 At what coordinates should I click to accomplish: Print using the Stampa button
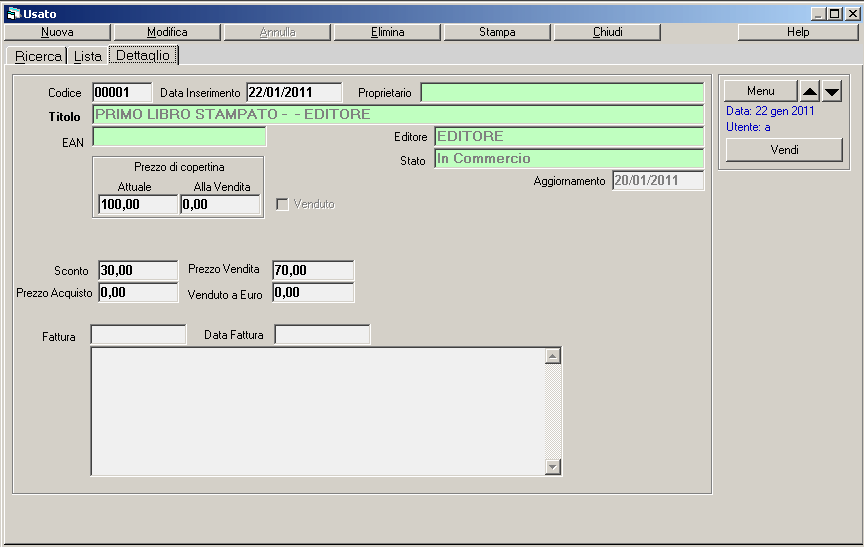[497, 32]
